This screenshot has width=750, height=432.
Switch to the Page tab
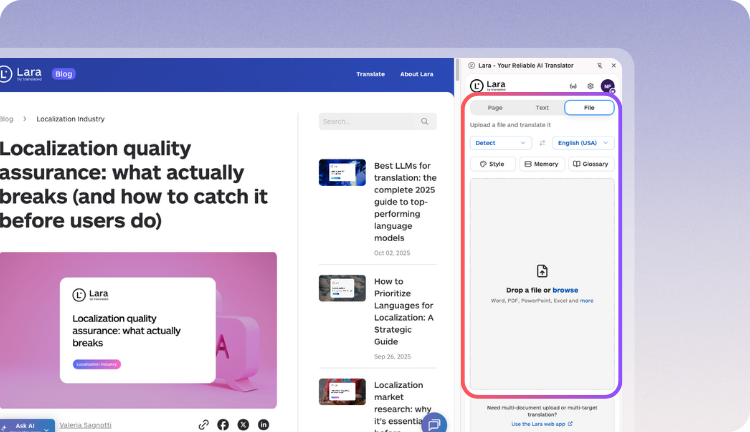495,108
